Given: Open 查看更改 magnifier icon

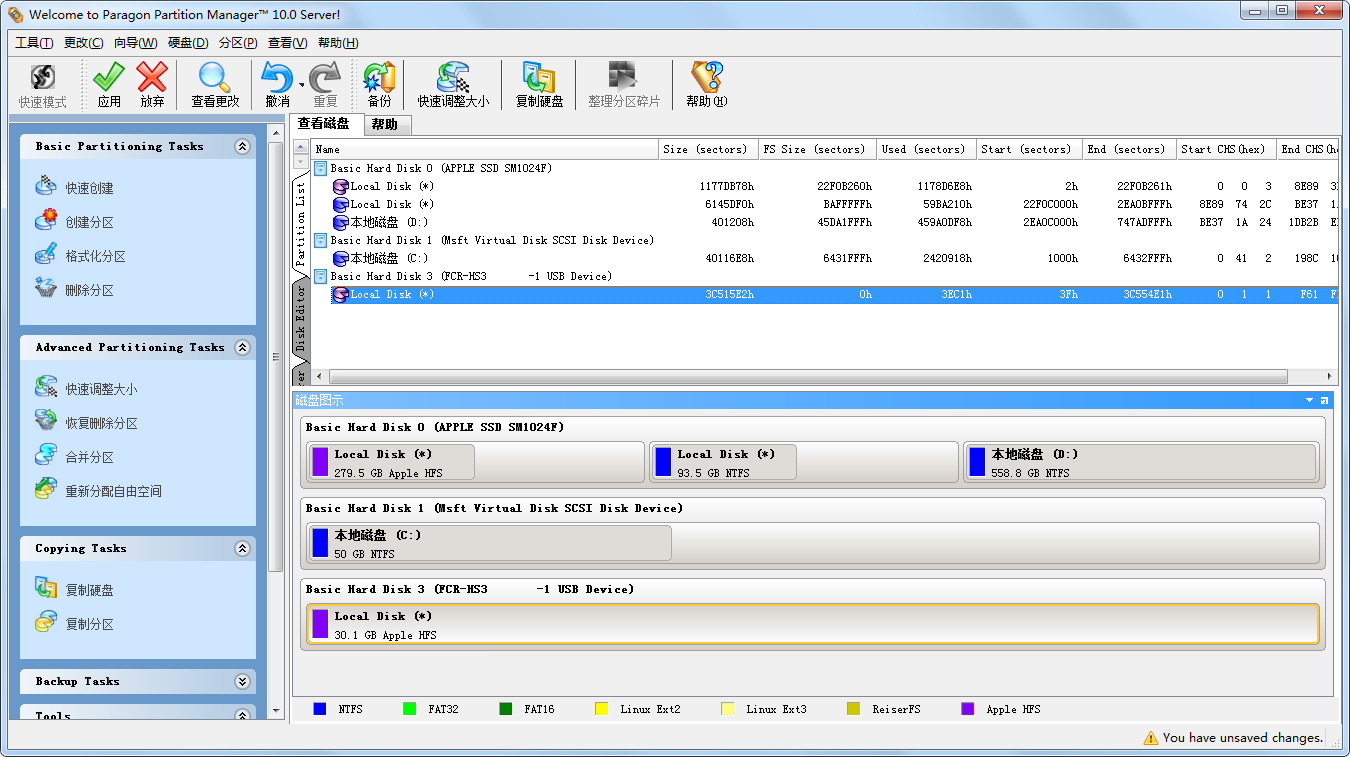Looking at the screenshot, I should point(215,77).
